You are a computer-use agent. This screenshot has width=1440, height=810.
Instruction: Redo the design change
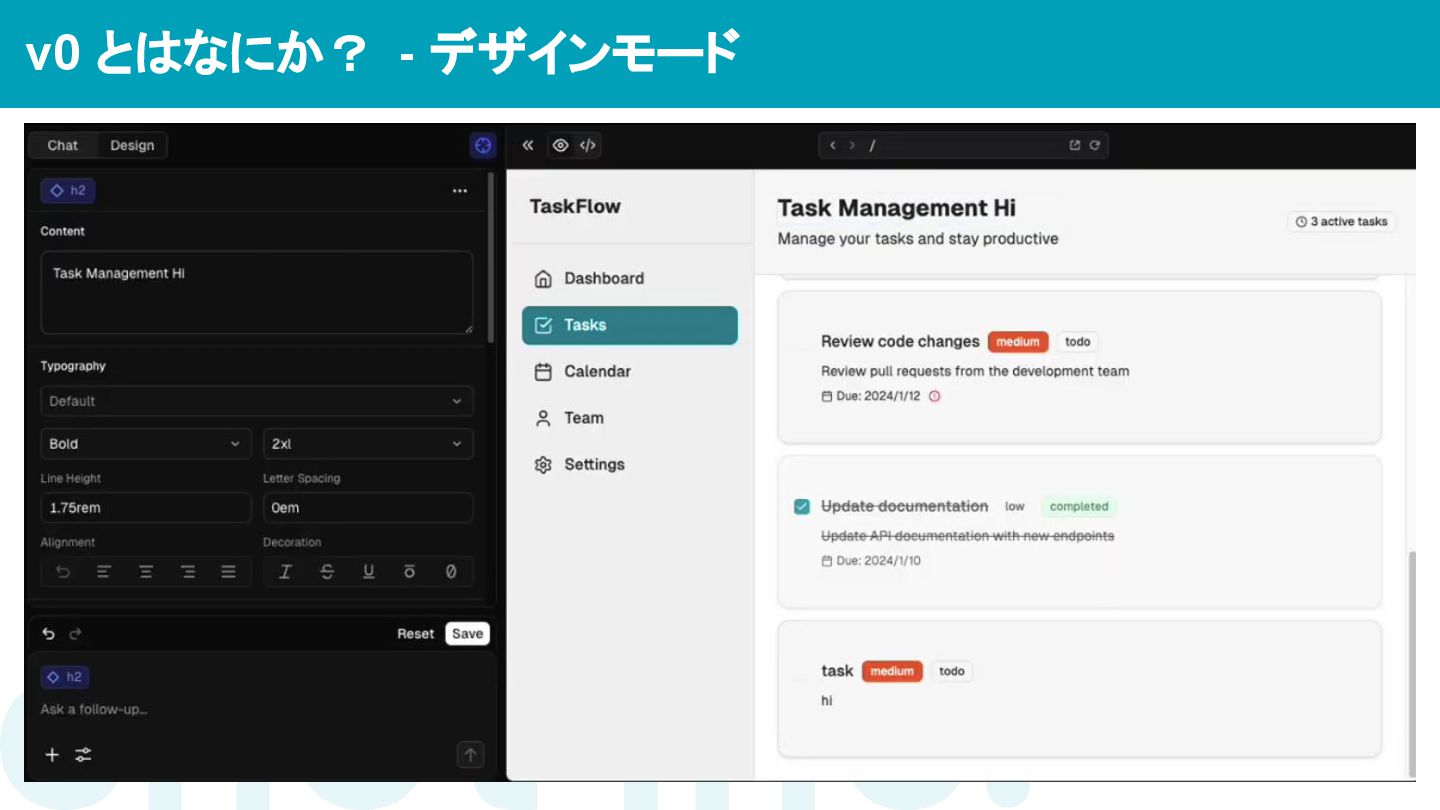[75, 634]
